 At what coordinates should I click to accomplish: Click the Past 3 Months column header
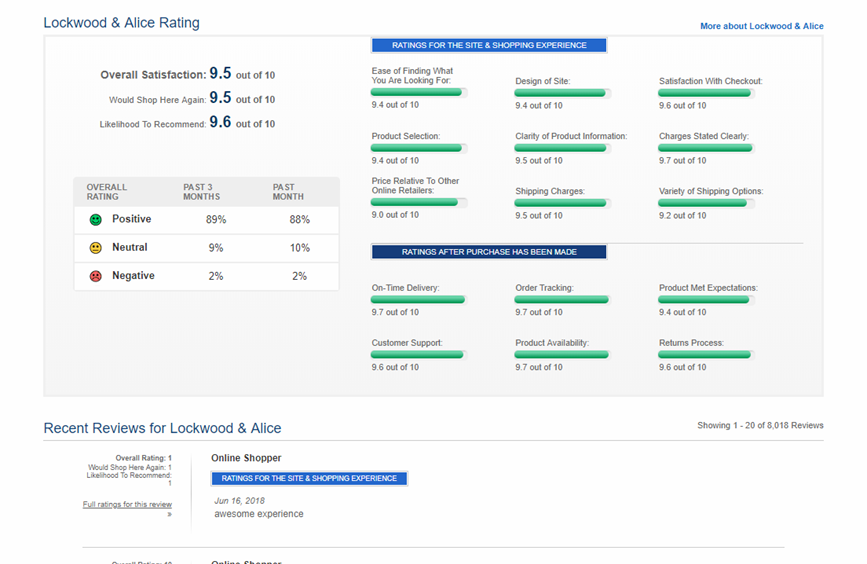[x=201, y=192]
